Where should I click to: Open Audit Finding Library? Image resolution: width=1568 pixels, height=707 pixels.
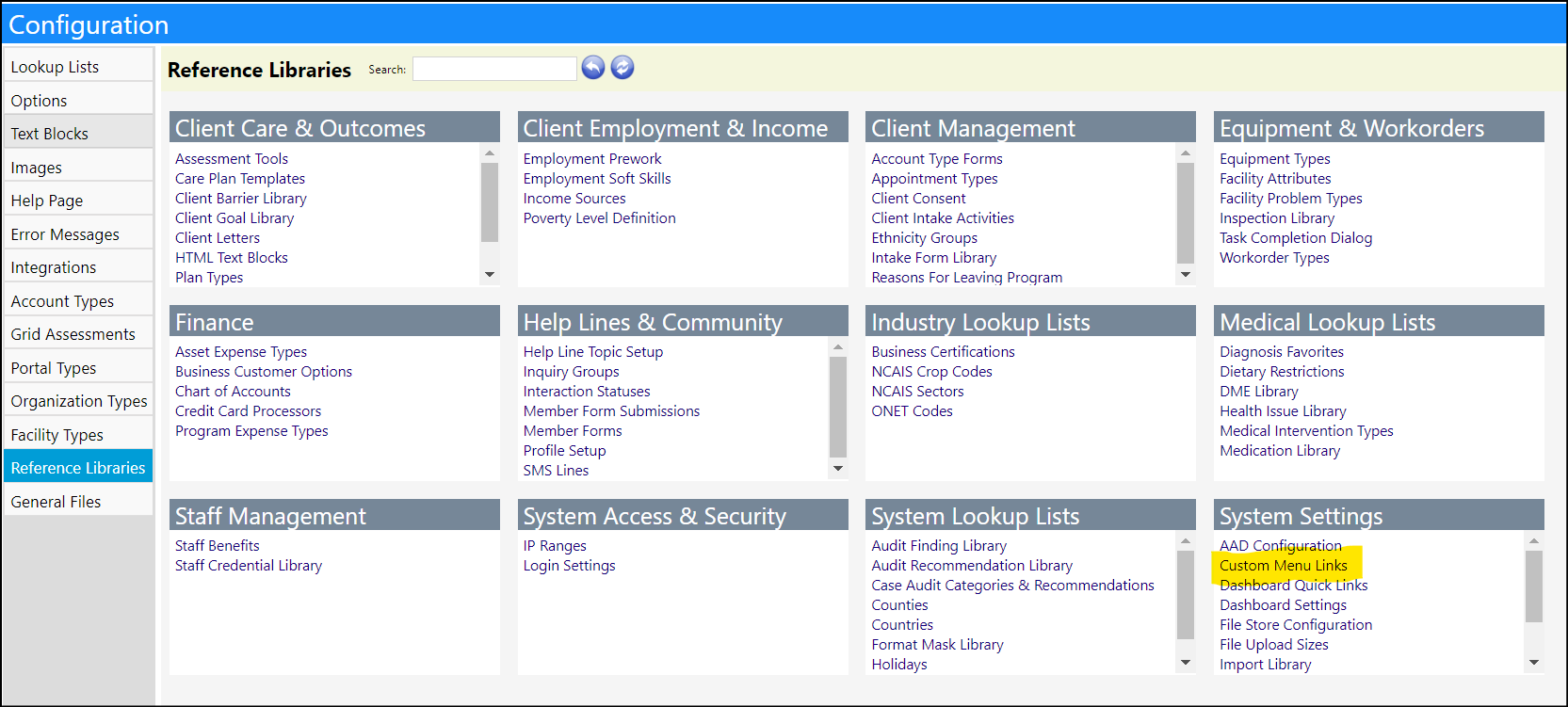point(939,546)
